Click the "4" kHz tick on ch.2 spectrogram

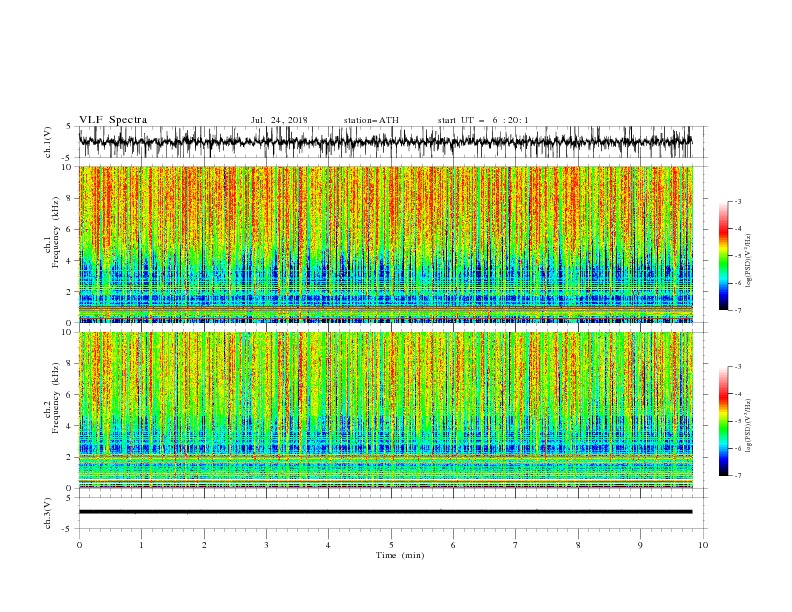point(69,426)
